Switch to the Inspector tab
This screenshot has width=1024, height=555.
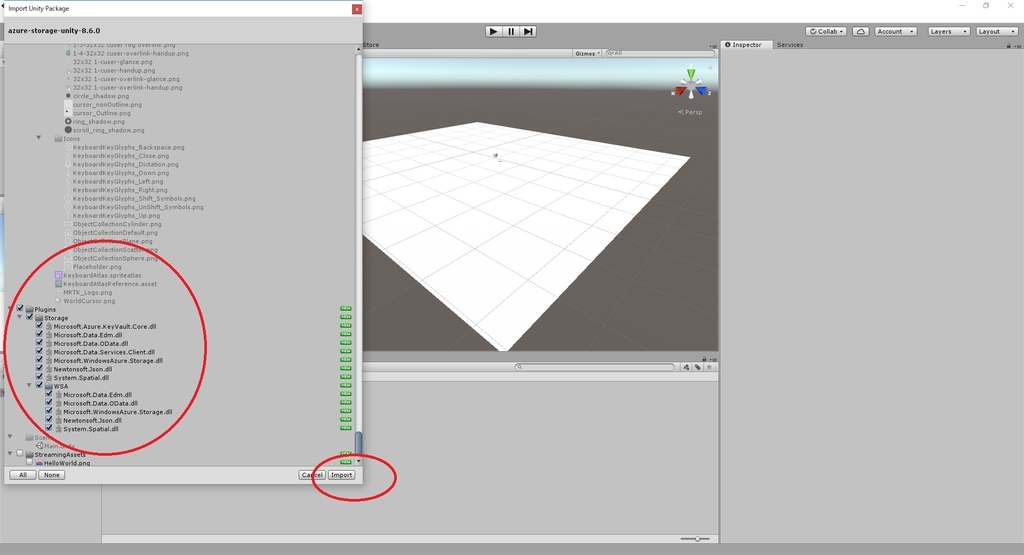pyautogui.click(x=746, y=45)
